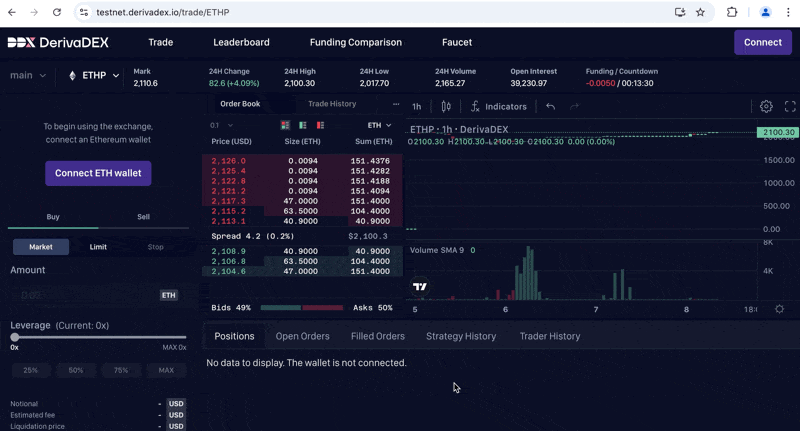Click the Bids/Asks ratio bar
The width and height of the screenshot is (800, 431).
coord(302,308)
